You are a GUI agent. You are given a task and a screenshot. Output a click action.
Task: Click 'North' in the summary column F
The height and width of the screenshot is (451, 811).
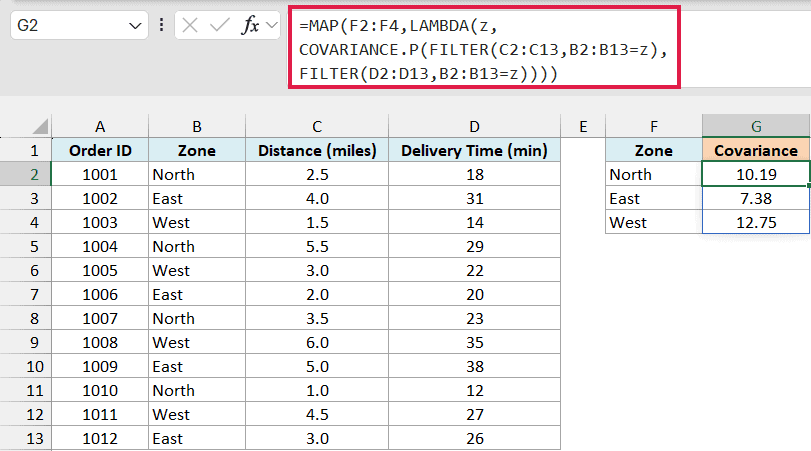pyautogui.click(x=654, y=174)
